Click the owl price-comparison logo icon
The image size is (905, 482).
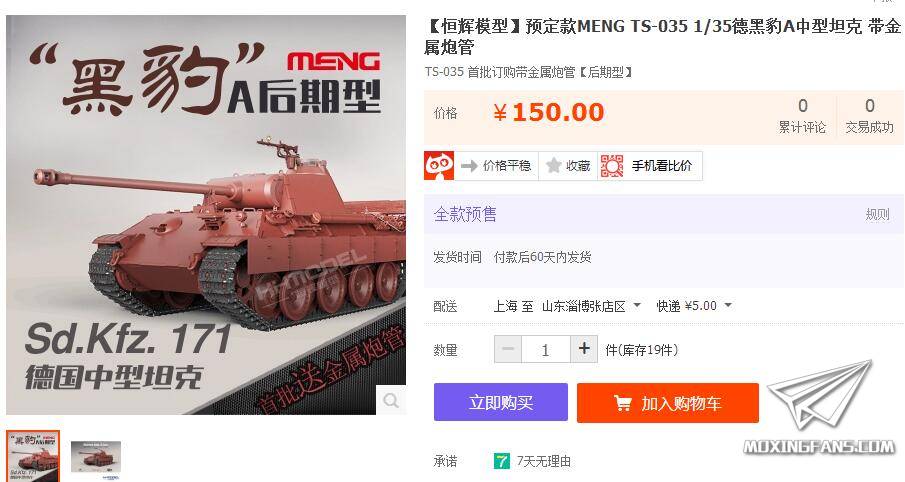tap(439, 166)
